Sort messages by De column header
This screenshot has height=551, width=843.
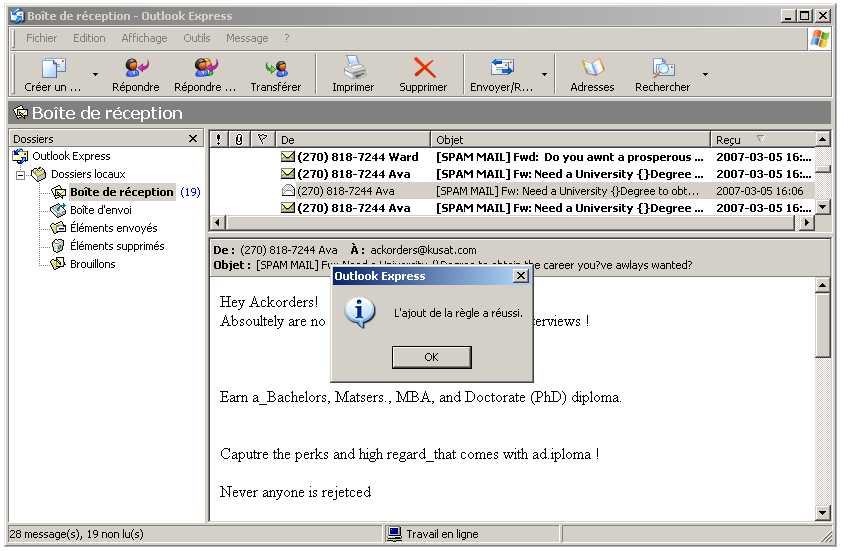coord(353,140)
